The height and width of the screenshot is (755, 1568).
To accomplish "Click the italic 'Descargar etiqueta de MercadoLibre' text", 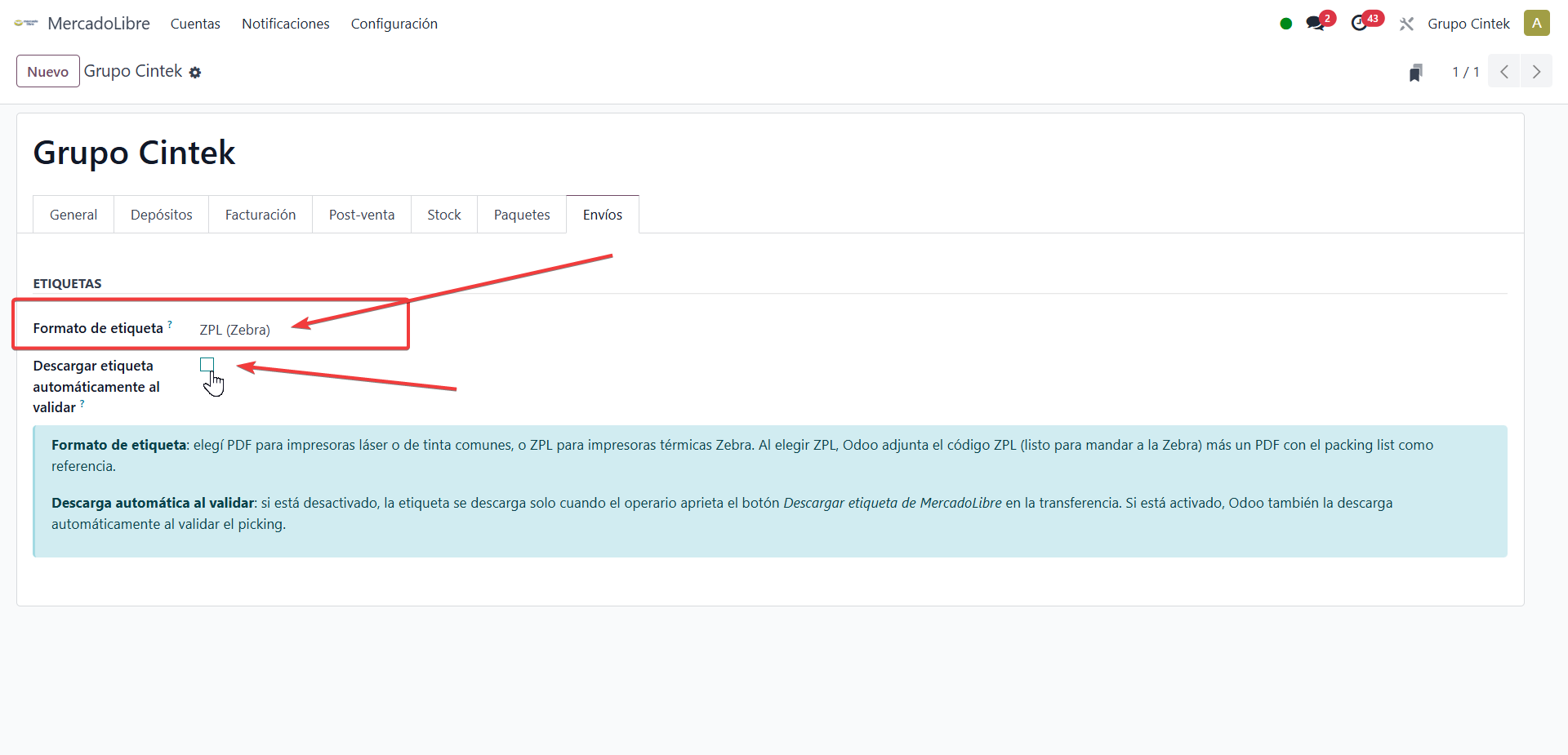I will [x=893, y=503].
